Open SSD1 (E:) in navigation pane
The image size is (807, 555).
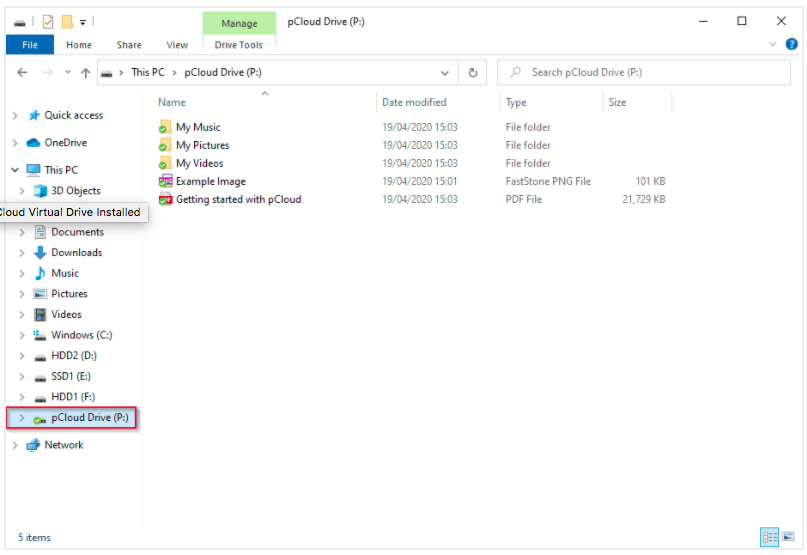(x=71, y=376)
